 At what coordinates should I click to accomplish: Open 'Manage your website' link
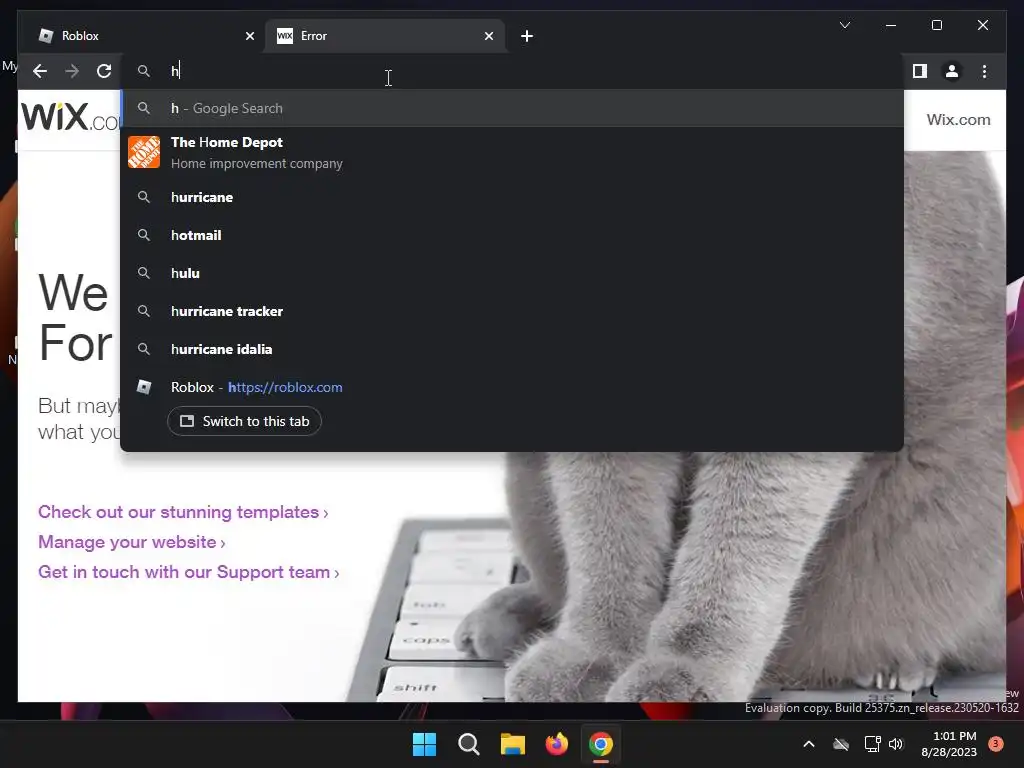pos(131,542)
